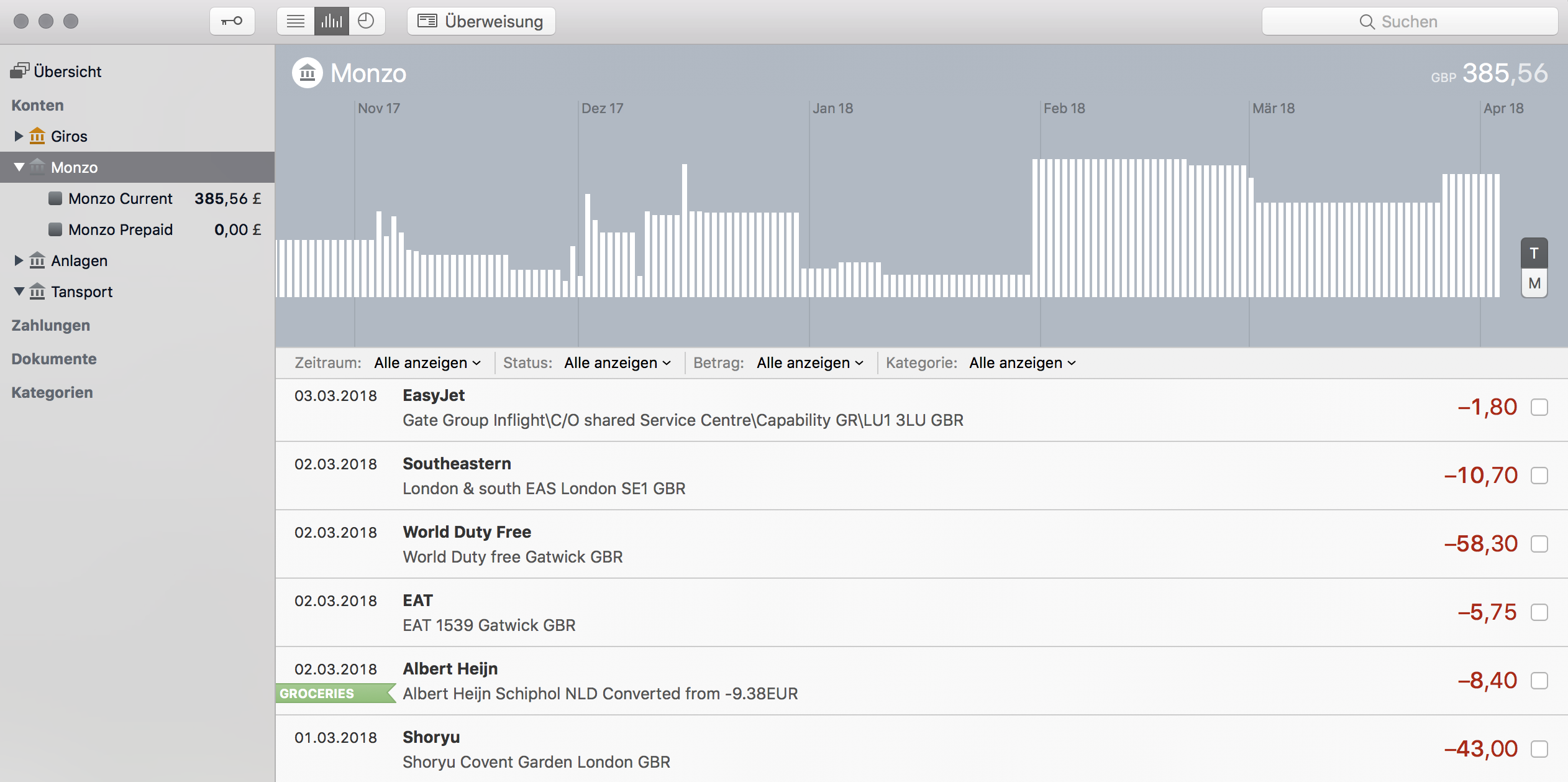Expand the Giros account group

18,136
